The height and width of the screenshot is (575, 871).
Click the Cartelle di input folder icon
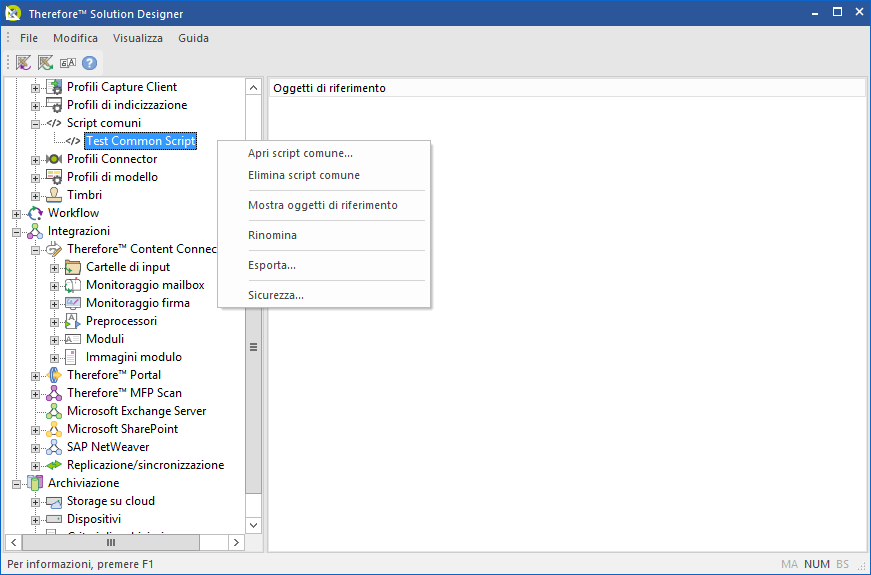(73, 267)
